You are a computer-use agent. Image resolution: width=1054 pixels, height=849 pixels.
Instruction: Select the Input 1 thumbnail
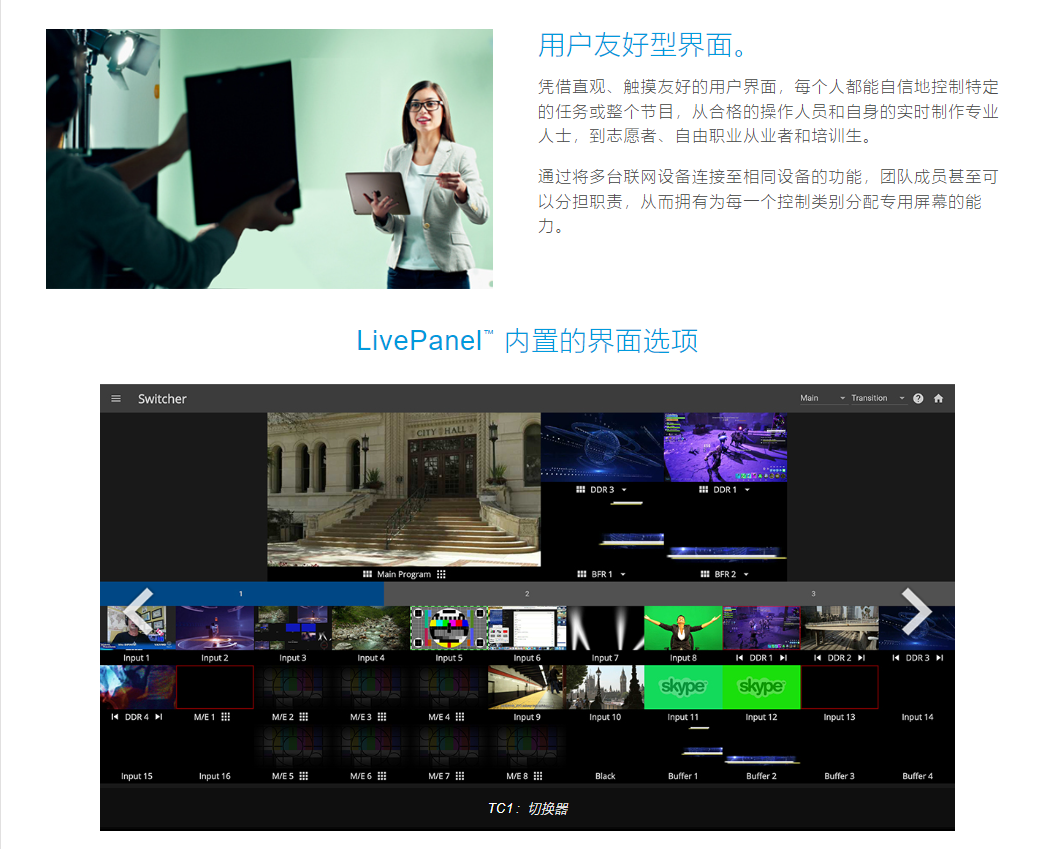(x=138, y=628)
